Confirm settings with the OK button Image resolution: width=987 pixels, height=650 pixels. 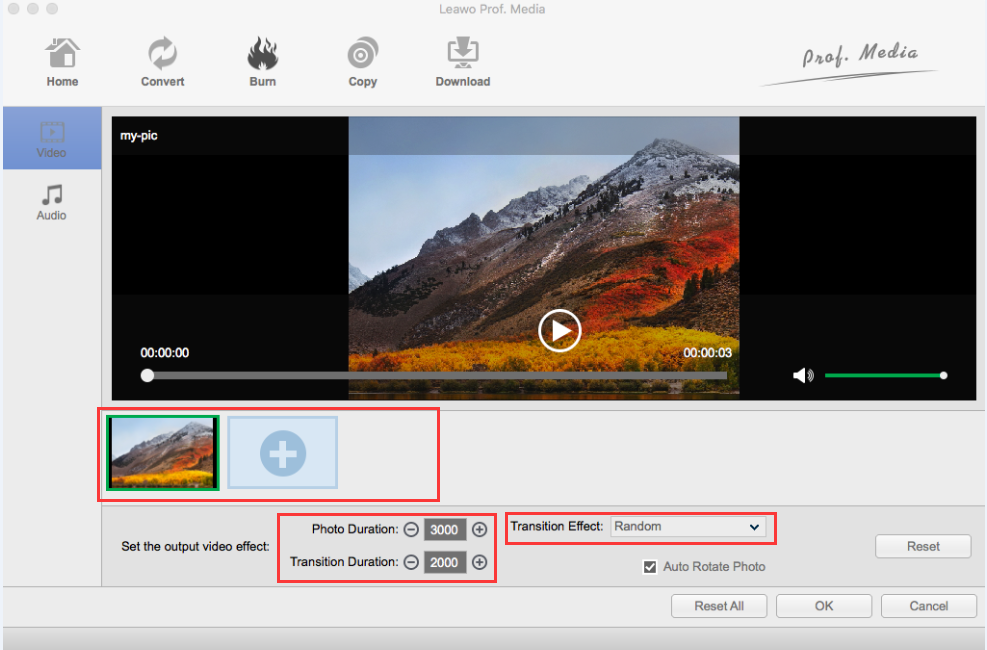[823, 606]
